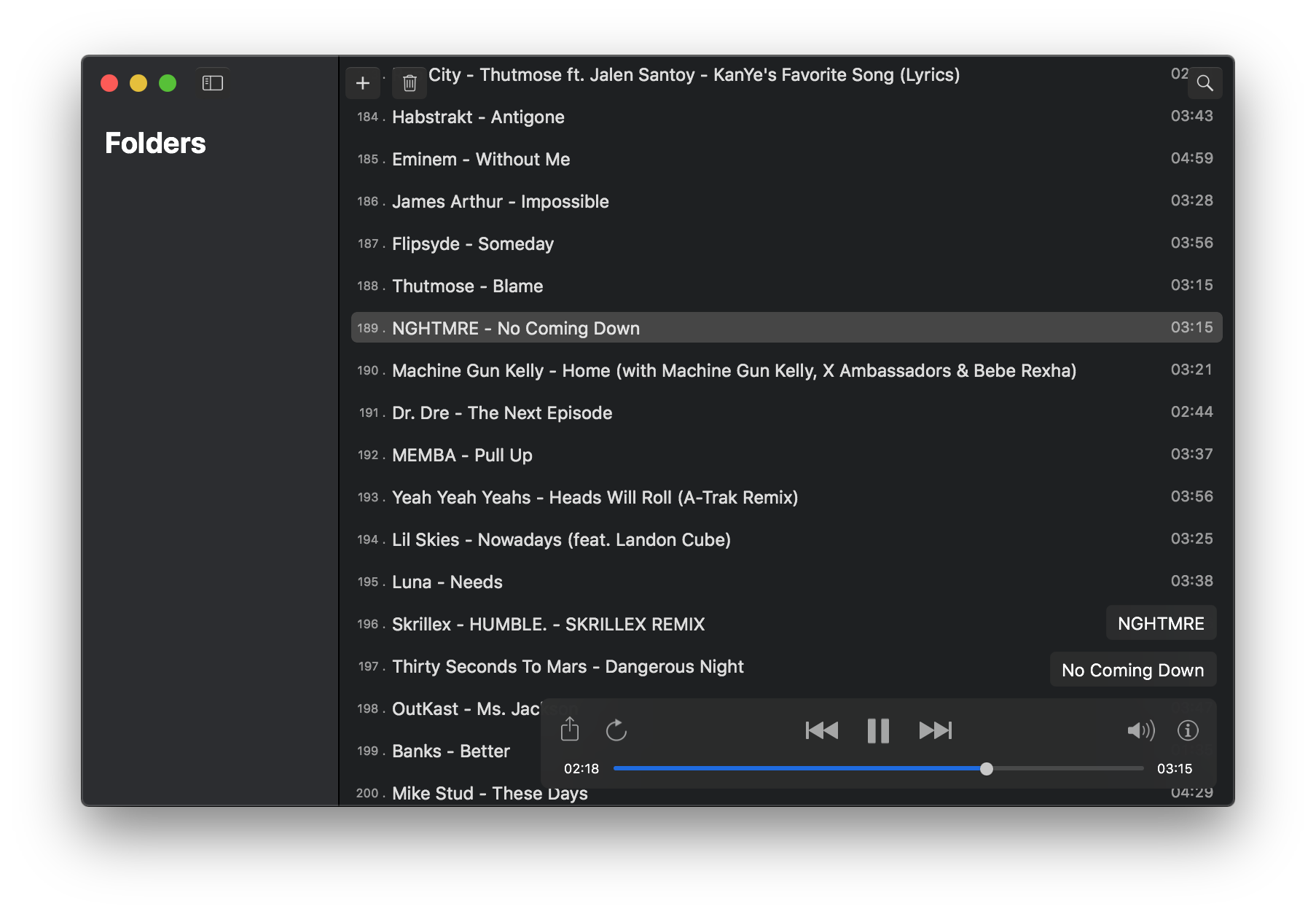Click the plus add button

pos(363,83)
